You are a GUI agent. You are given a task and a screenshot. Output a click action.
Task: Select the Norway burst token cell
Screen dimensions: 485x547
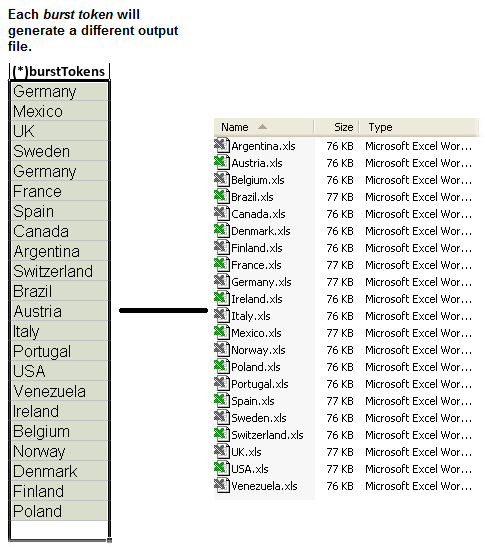coord(59,451)
